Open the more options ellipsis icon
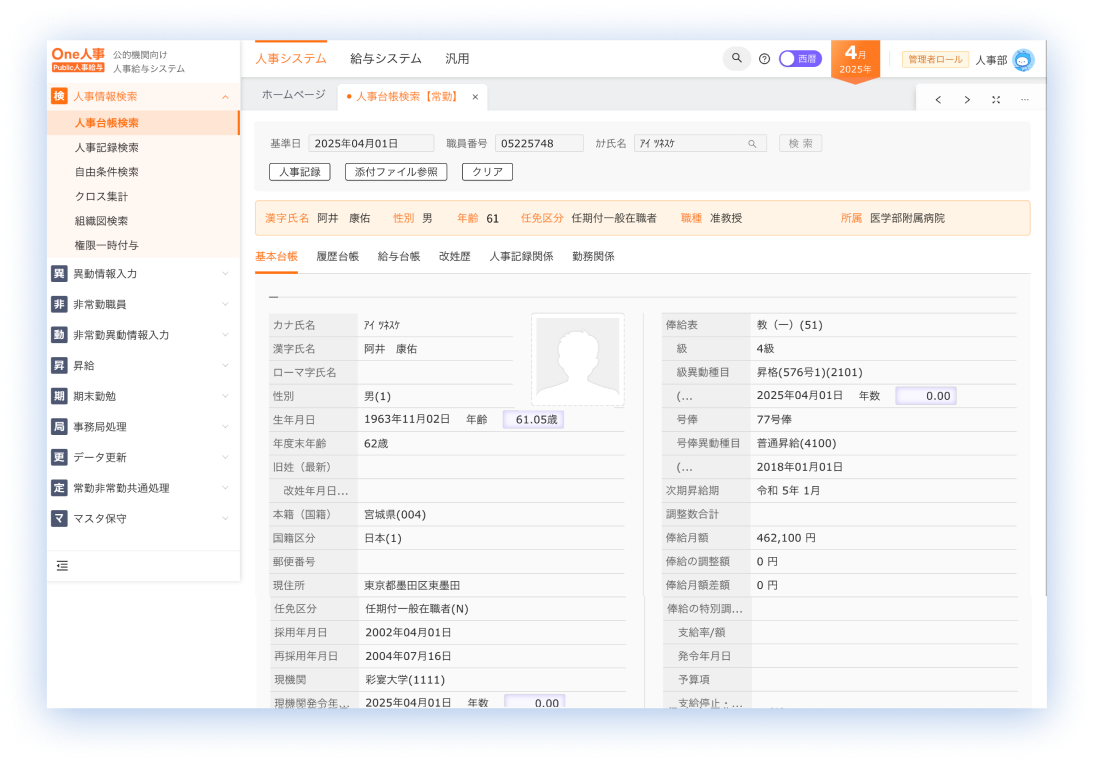This screenshot has height=762, width=1094. point(1024,100)
